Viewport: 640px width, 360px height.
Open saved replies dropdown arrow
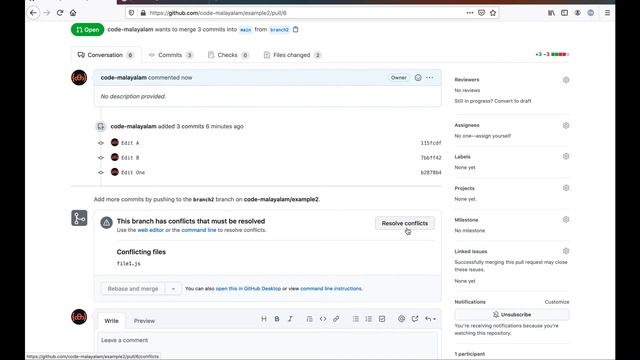430,319
